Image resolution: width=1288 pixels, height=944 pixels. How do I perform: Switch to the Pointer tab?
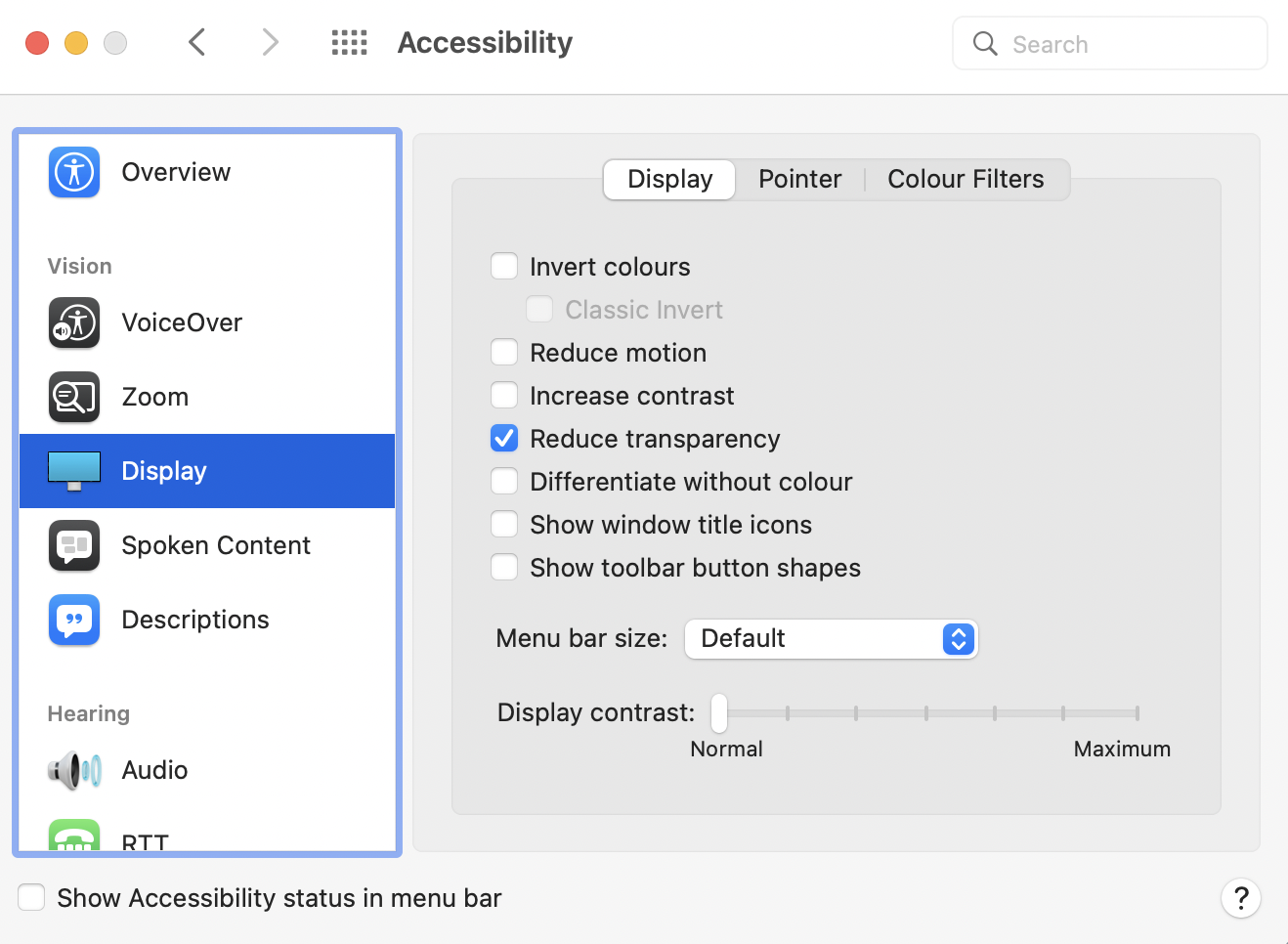coord(799,180)
